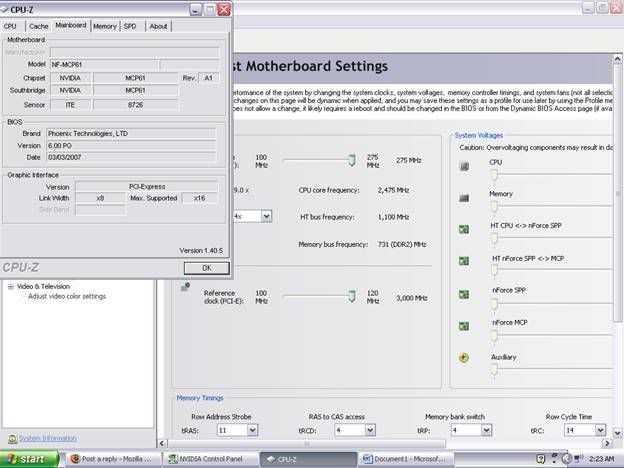
Task: Click the nForce MCP voltage slider handle
Action: pyautogui.click(x=494, y=336)
